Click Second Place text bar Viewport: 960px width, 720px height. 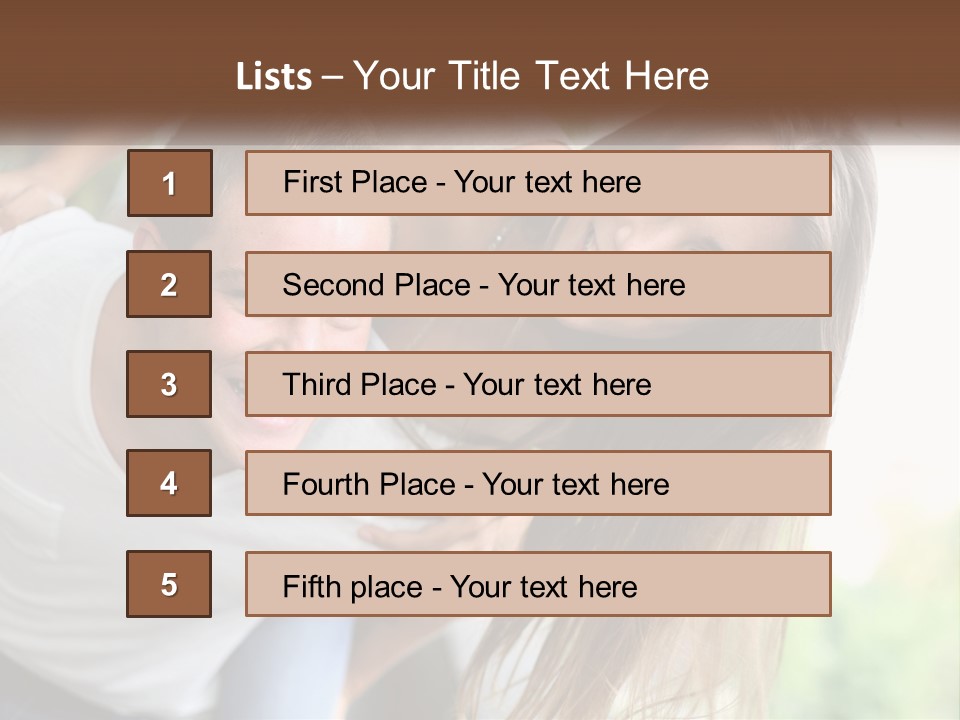click(x=538, y=284)
